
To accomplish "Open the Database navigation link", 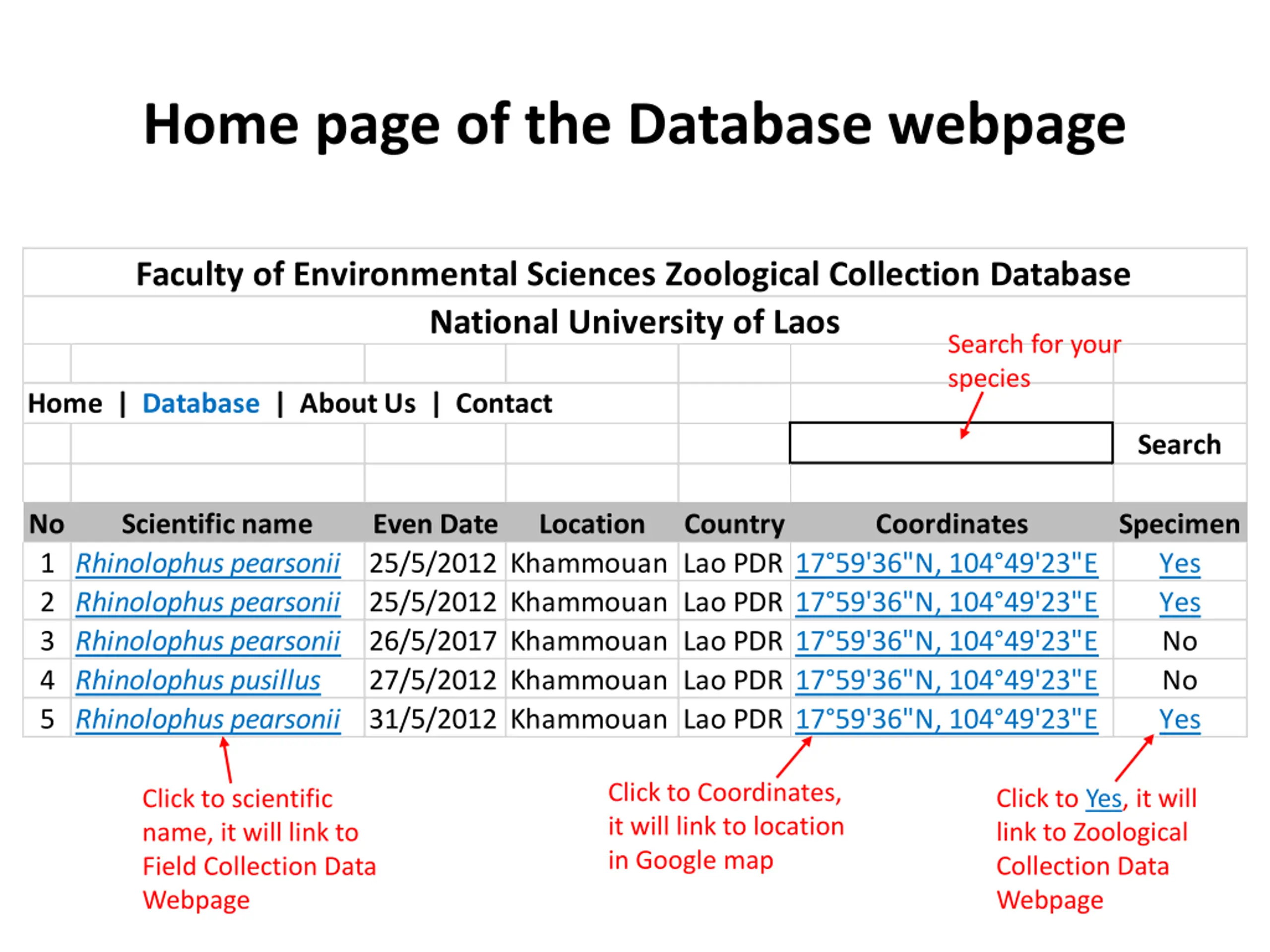I will [201, 404].
